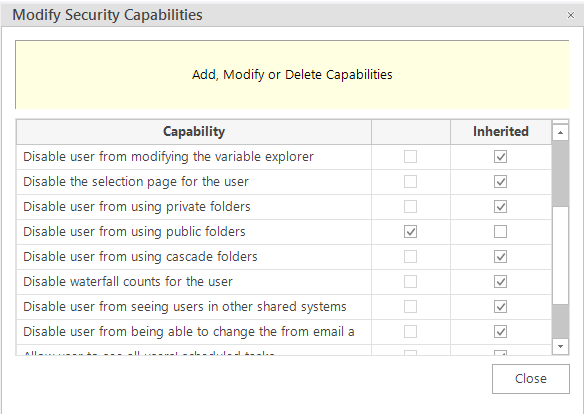Enable disable private folders checkbox in the unlabeled middle column
Image resolution: width=584 pixels, height=414 pixels.
410,207
